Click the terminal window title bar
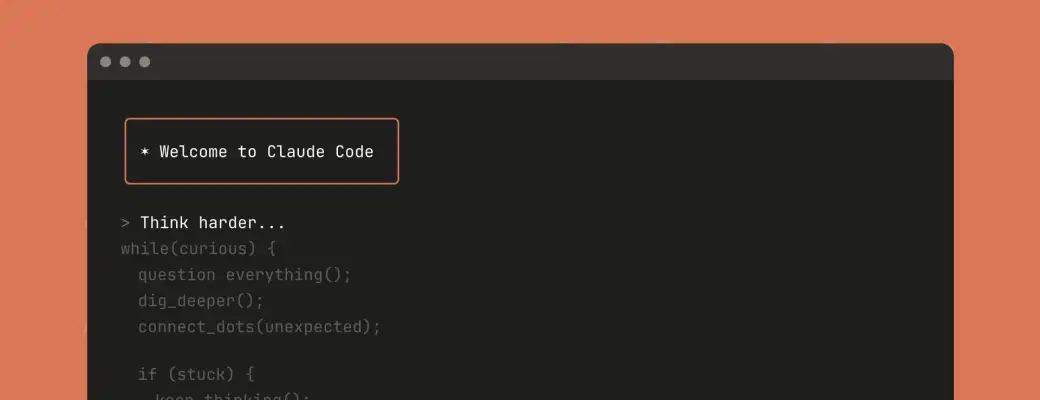This screenshot has height=400, width=1040. click(520, 62)
